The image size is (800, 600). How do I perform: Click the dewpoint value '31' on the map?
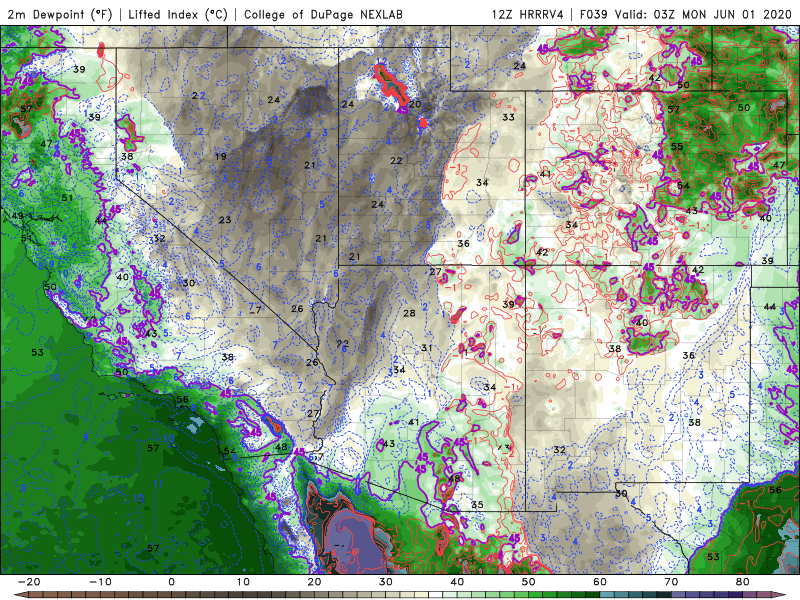(x=427, y=348)
